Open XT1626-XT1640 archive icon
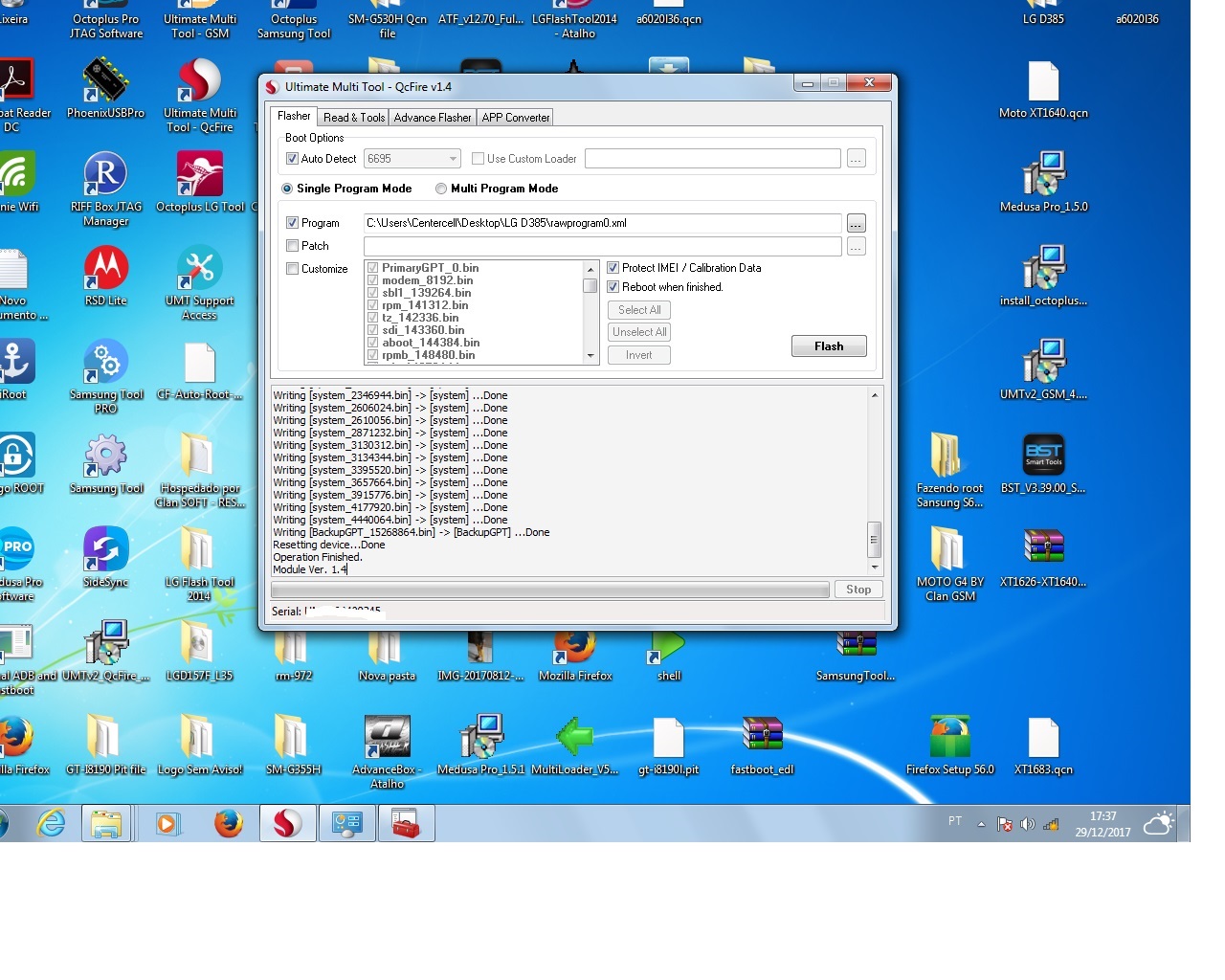The image size is (1225, 980). [1043, 557]
